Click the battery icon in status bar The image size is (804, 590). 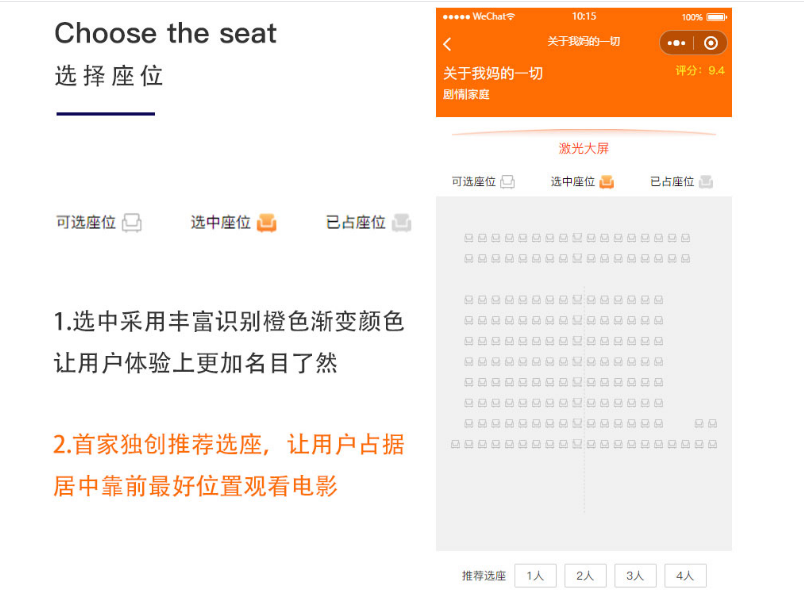[x=716, y=17]
